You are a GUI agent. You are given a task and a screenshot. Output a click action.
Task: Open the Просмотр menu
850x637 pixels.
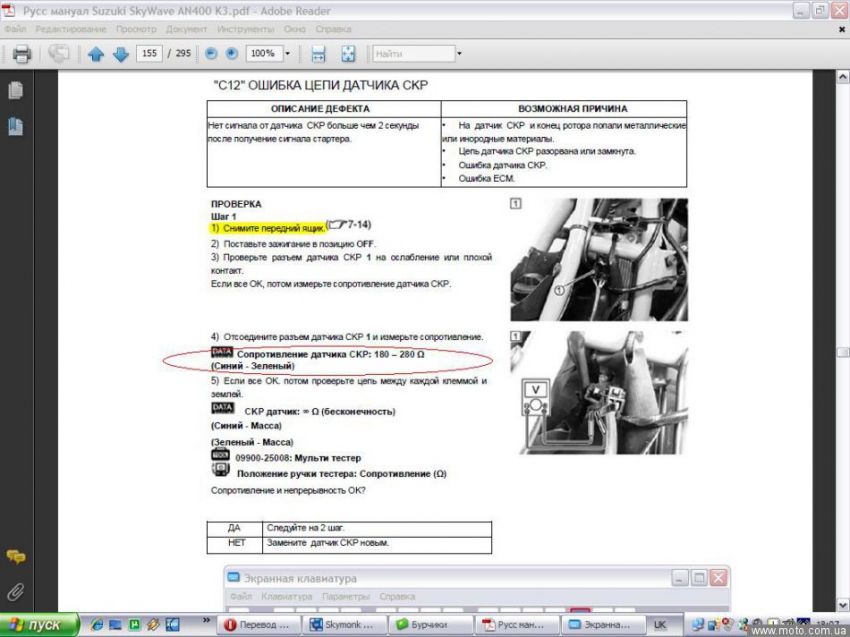tap(136, 29)
